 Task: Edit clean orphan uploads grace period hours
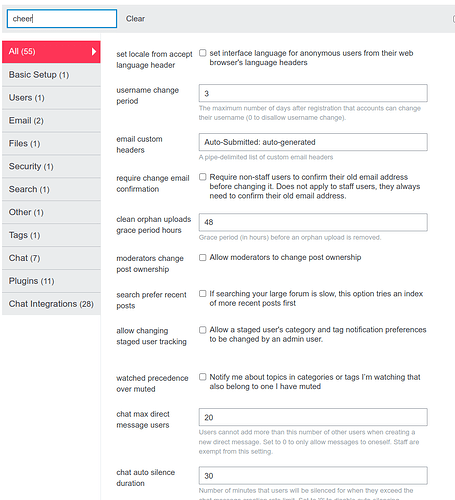[313, 222]
